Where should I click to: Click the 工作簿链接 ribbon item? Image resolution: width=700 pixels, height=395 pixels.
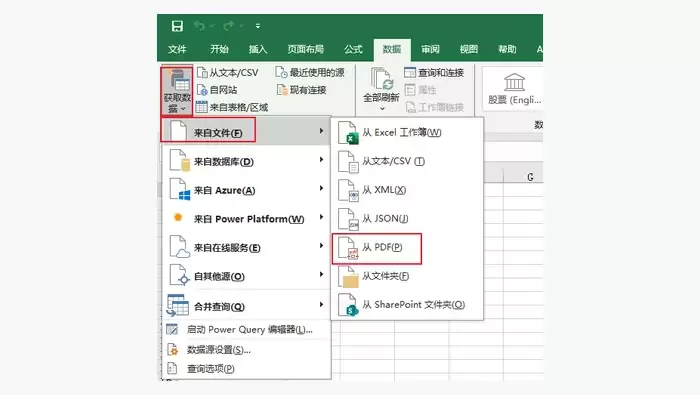pyautogui.click(x=435, y=107)
